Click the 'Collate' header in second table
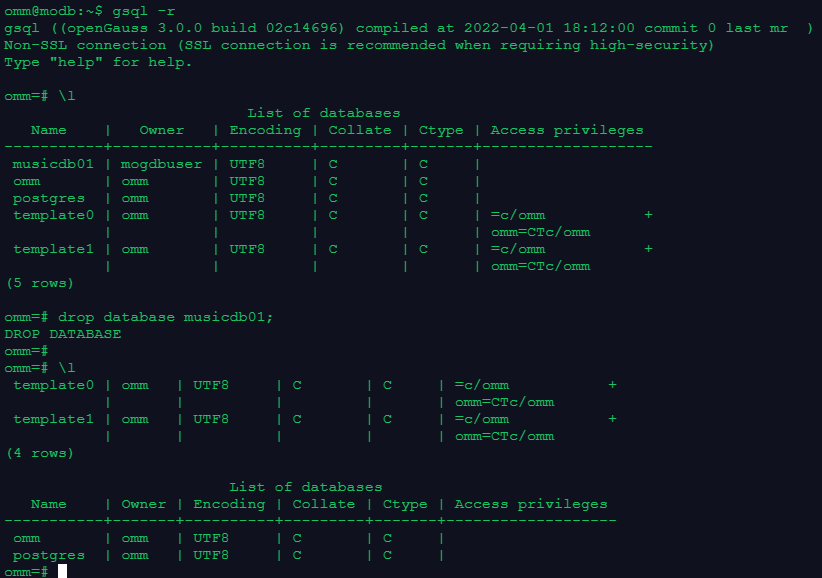This screenshot has height=578, width=822. (323, 504)
